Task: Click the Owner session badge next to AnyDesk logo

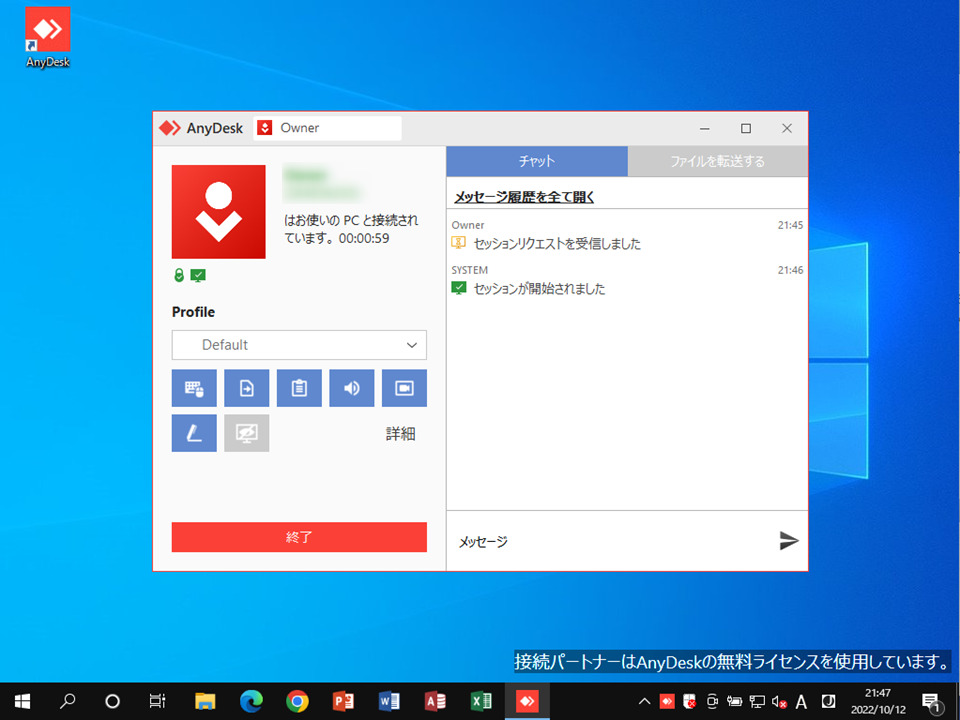Action: tap(286, 127)
